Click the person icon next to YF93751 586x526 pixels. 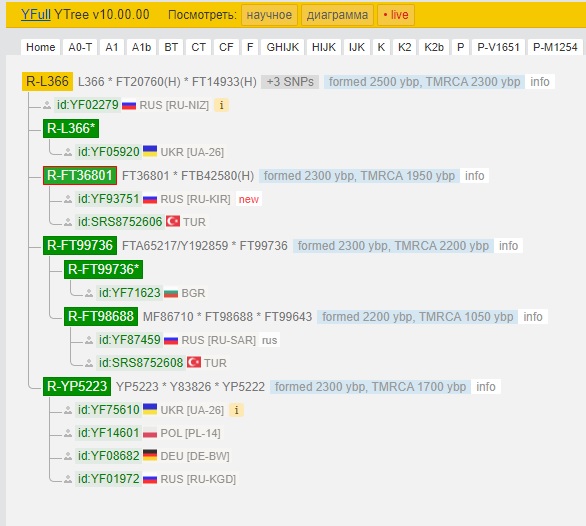(x=68, y=199)
